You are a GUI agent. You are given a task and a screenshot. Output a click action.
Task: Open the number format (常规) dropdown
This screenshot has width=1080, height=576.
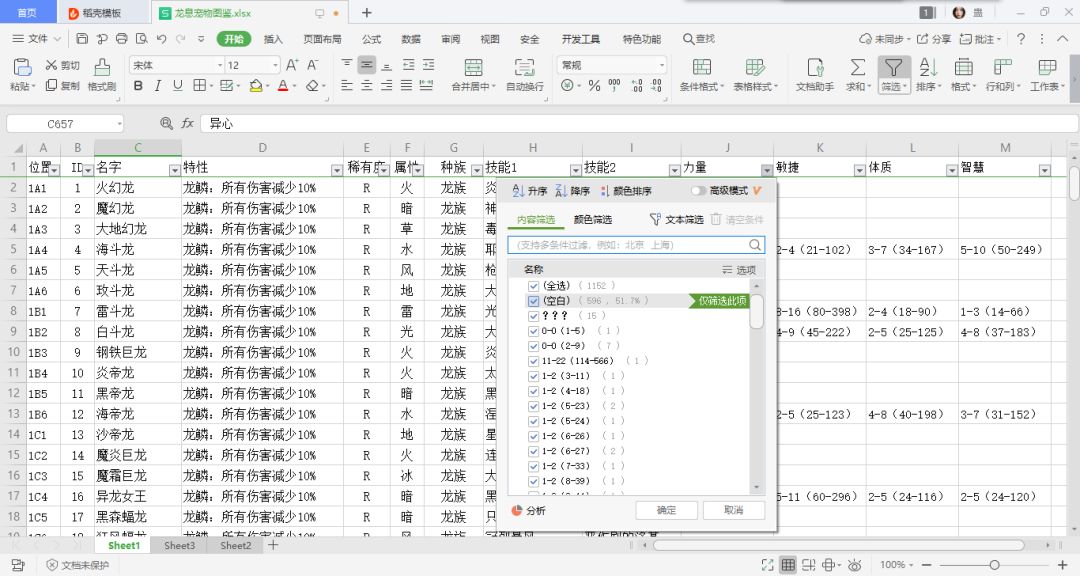[x=661, y=65]
